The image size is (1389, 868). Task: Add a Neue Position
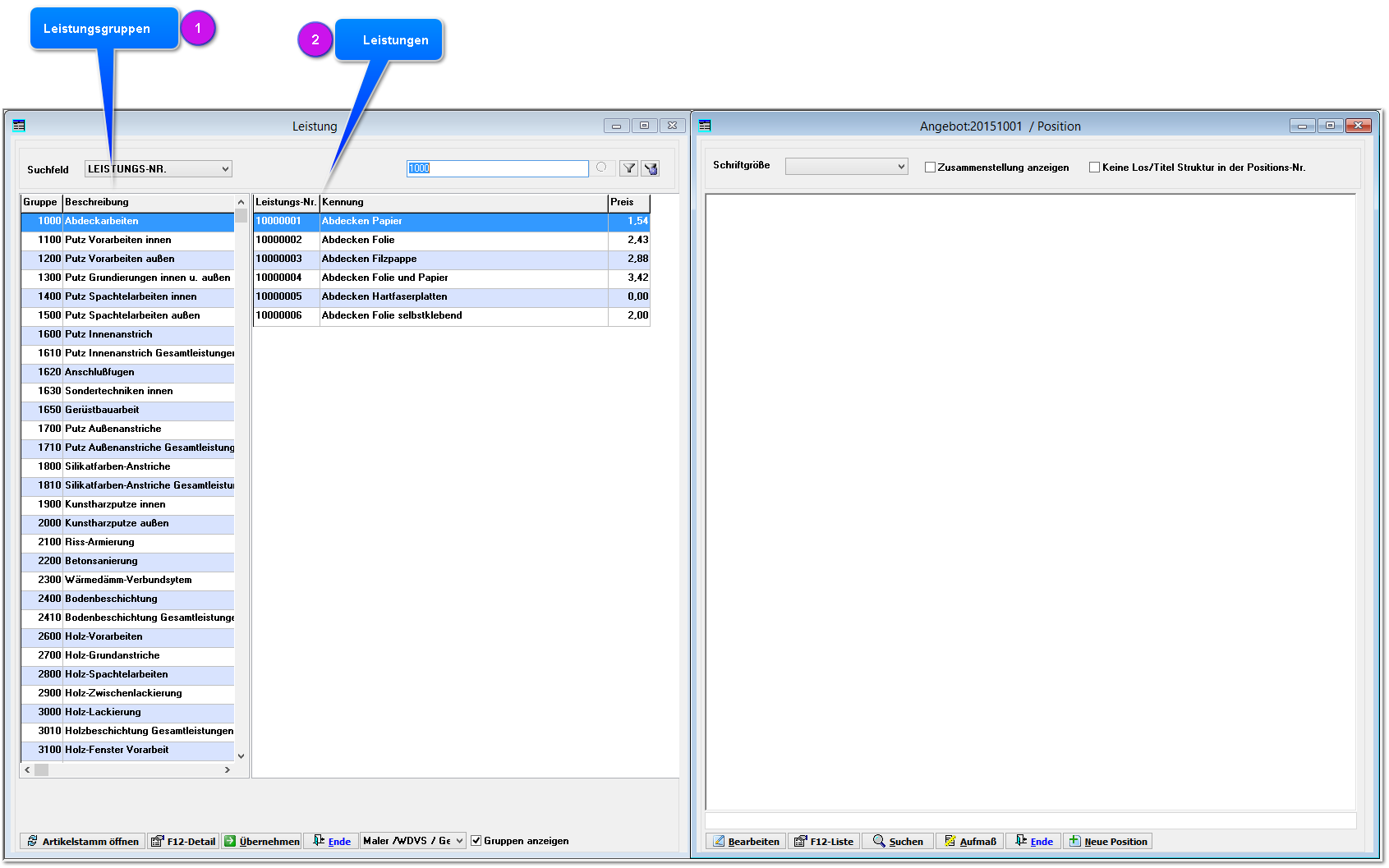[1107, 841]
